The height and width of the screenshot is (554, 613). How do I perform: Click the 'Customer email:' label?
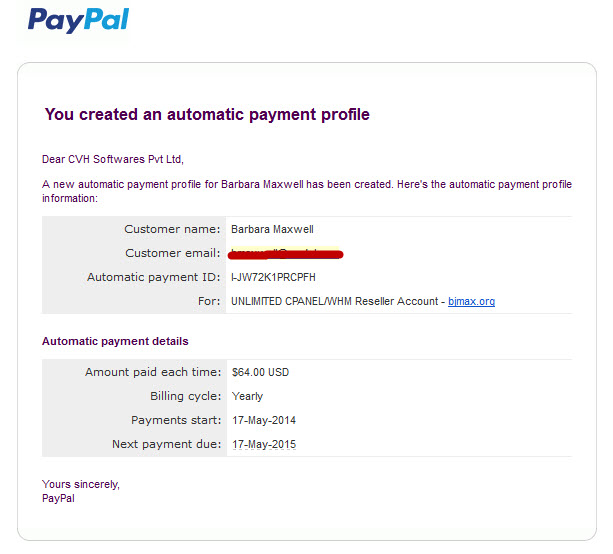click(x=173, y=253)
